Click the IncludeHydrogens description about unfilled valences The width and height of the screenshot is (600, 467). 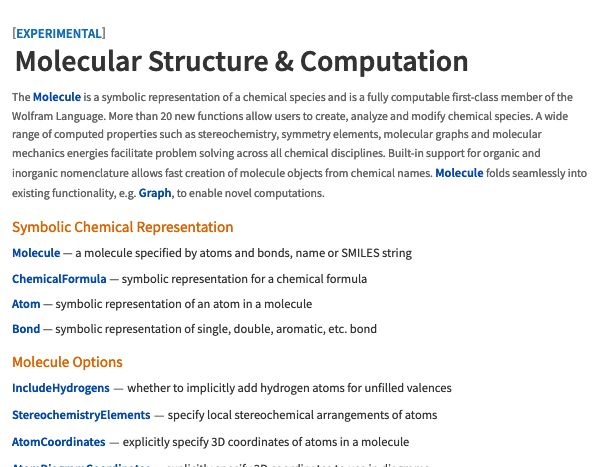coord(289,388)
